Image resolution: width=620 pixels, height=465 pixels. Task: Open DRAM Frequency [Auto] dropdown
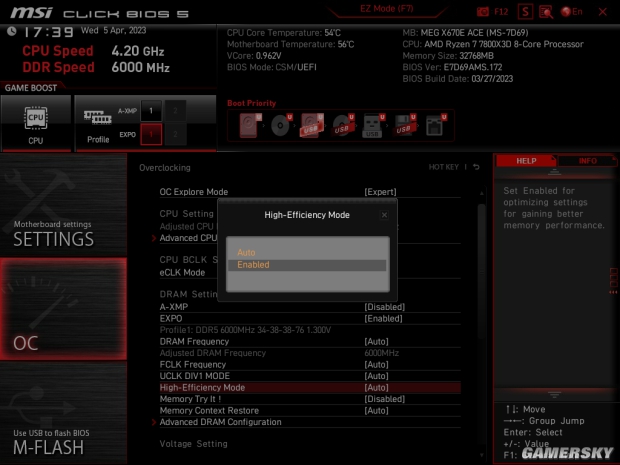(376, 342)
